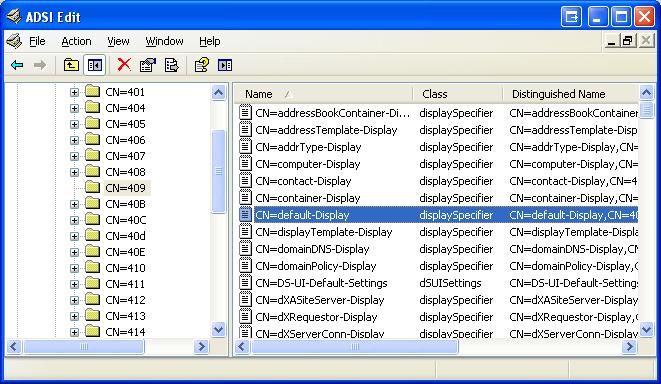
Task: Select the CN=414 tree item
Action: tap(126, 332)
